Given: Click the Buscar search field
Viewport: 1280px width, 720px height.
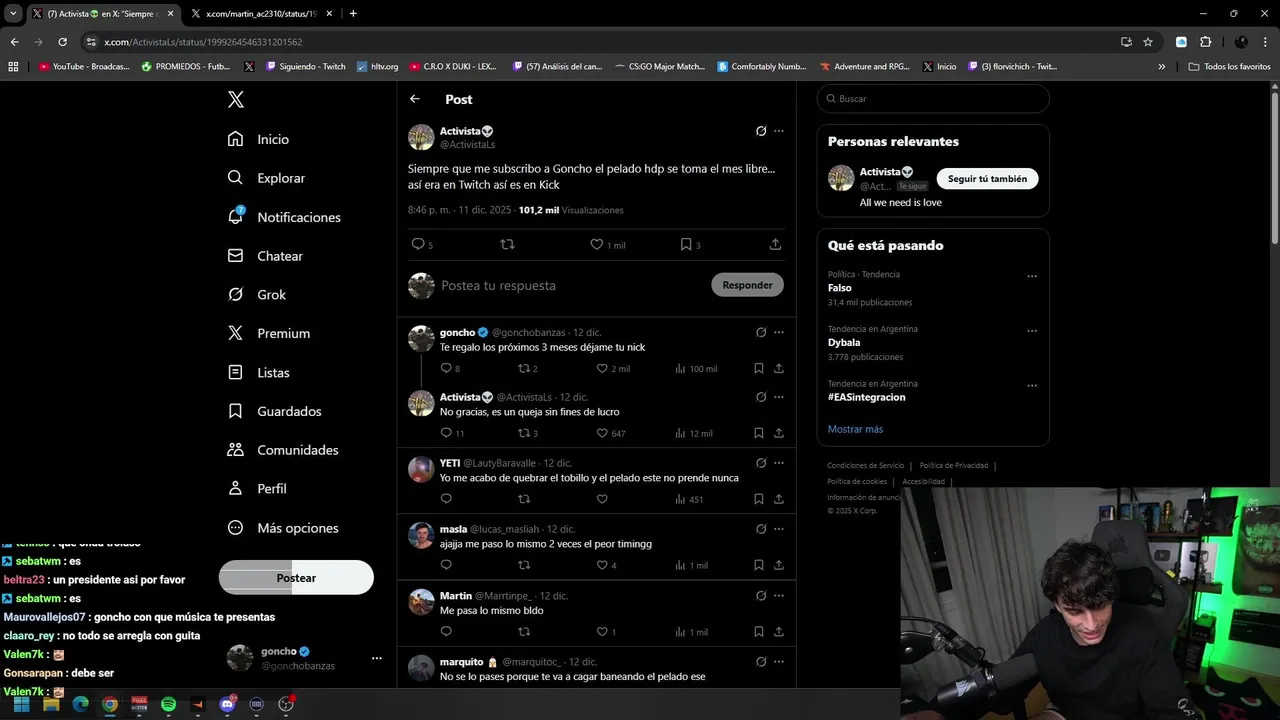Looking at the screenshot, I should [x=933, y=99].
